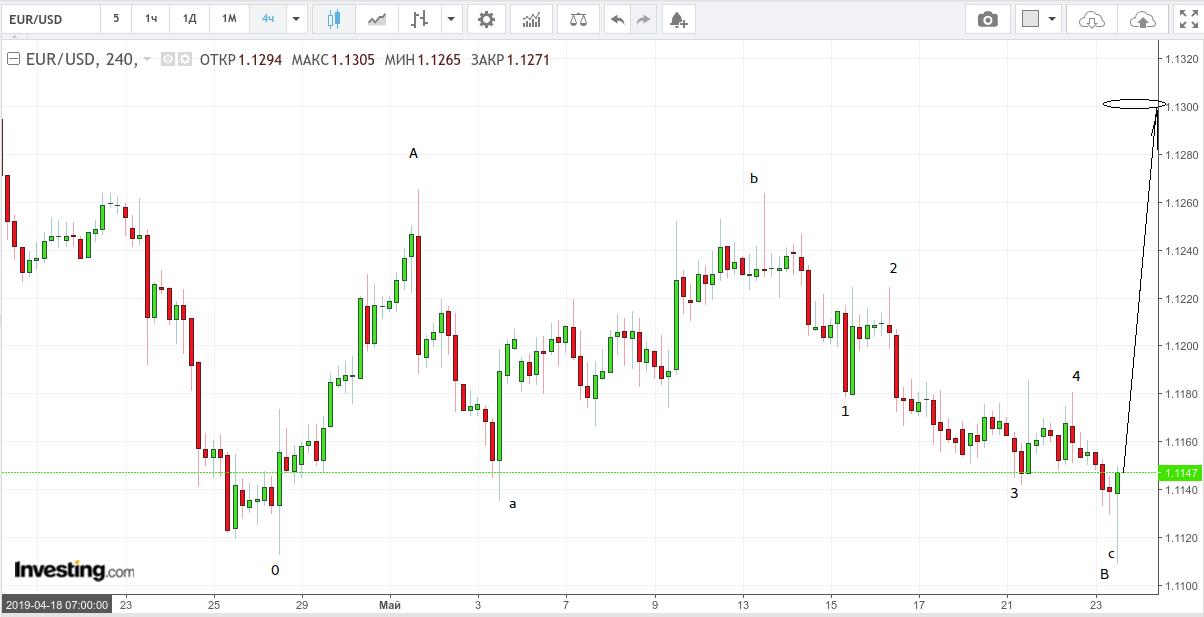Redo the chart action
Image resolution: width=1204 pixels, height=617 pixels.
[644, 19]
